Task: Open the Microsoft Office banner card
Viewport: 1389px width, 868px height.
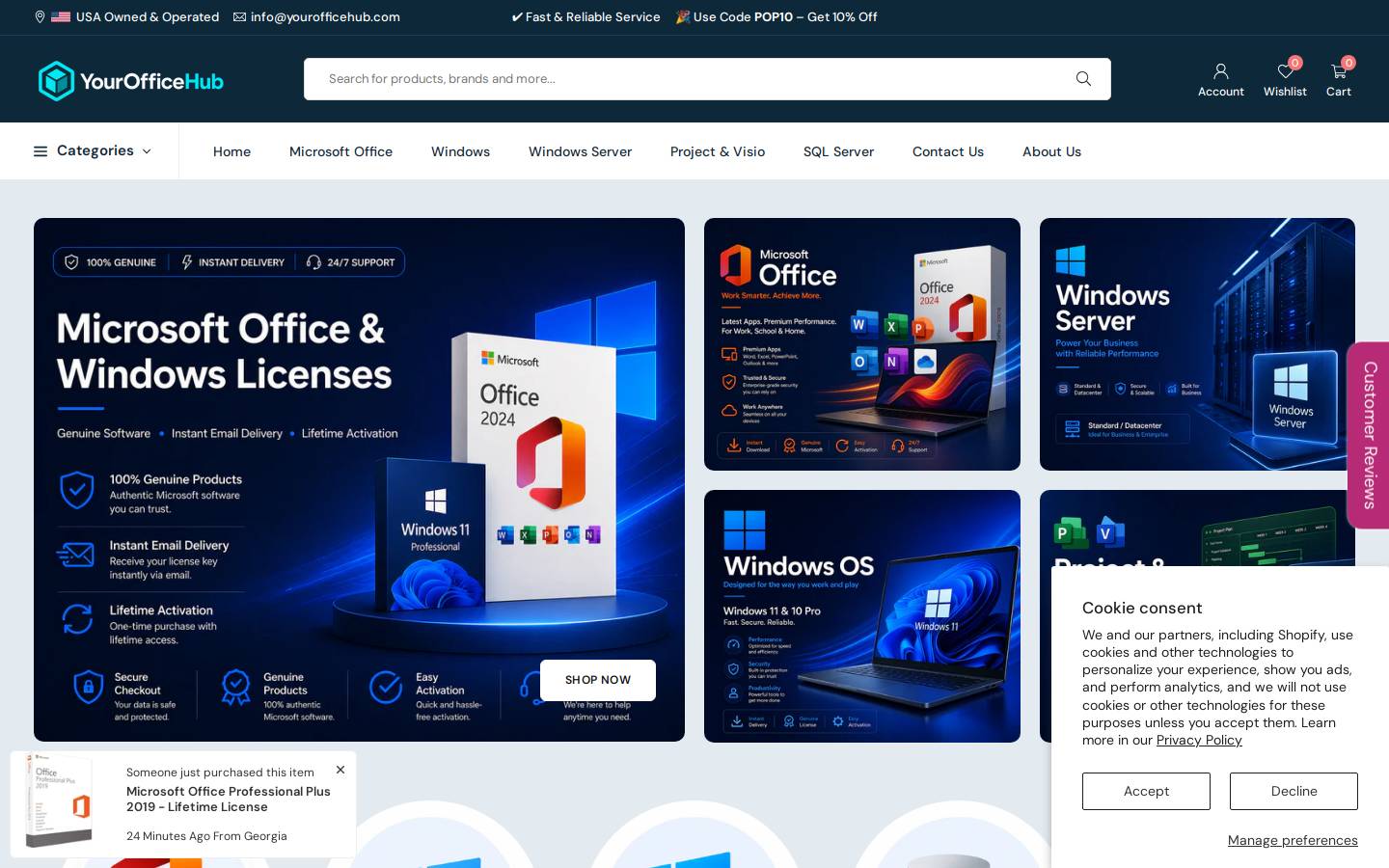Action: (862, 344)
